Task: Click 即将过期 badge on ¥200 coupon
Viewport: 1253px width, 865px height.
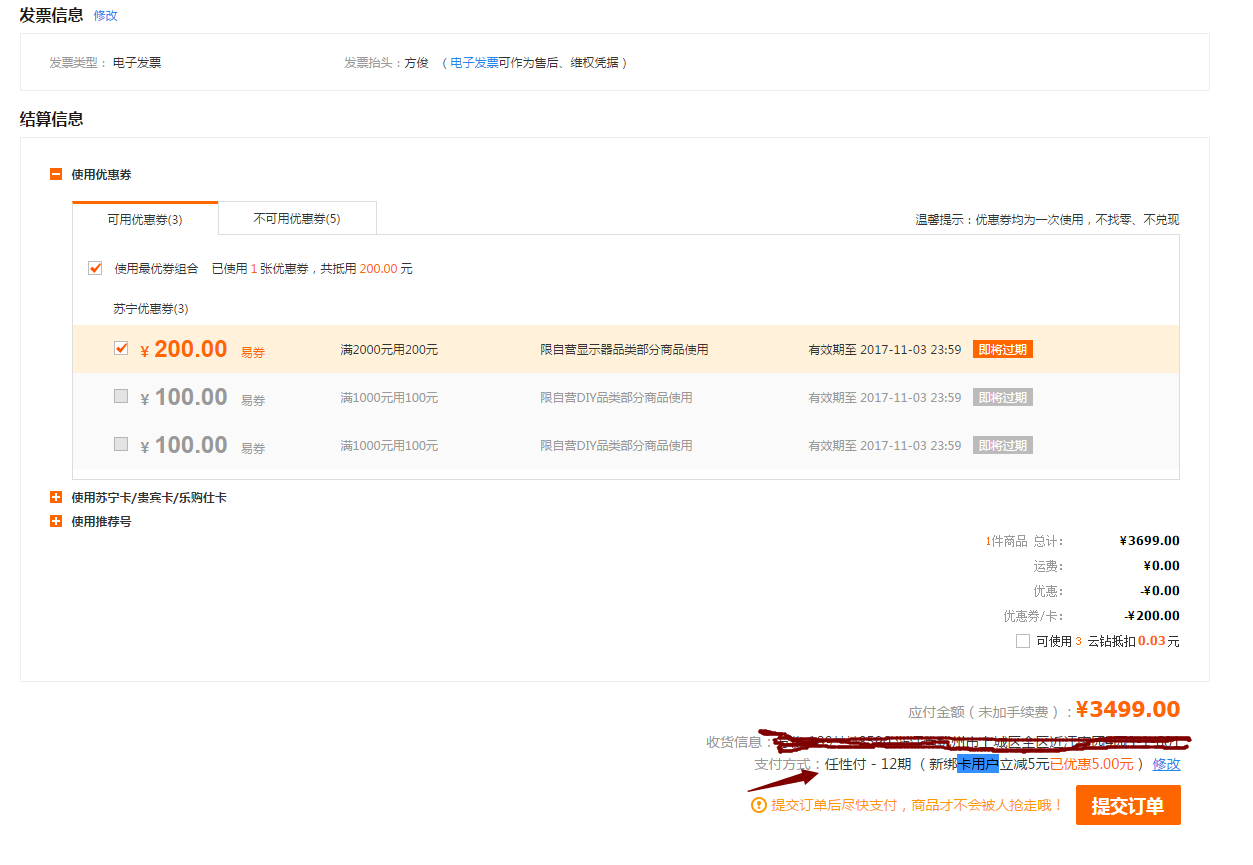Action: click(x=1002, y=349)
